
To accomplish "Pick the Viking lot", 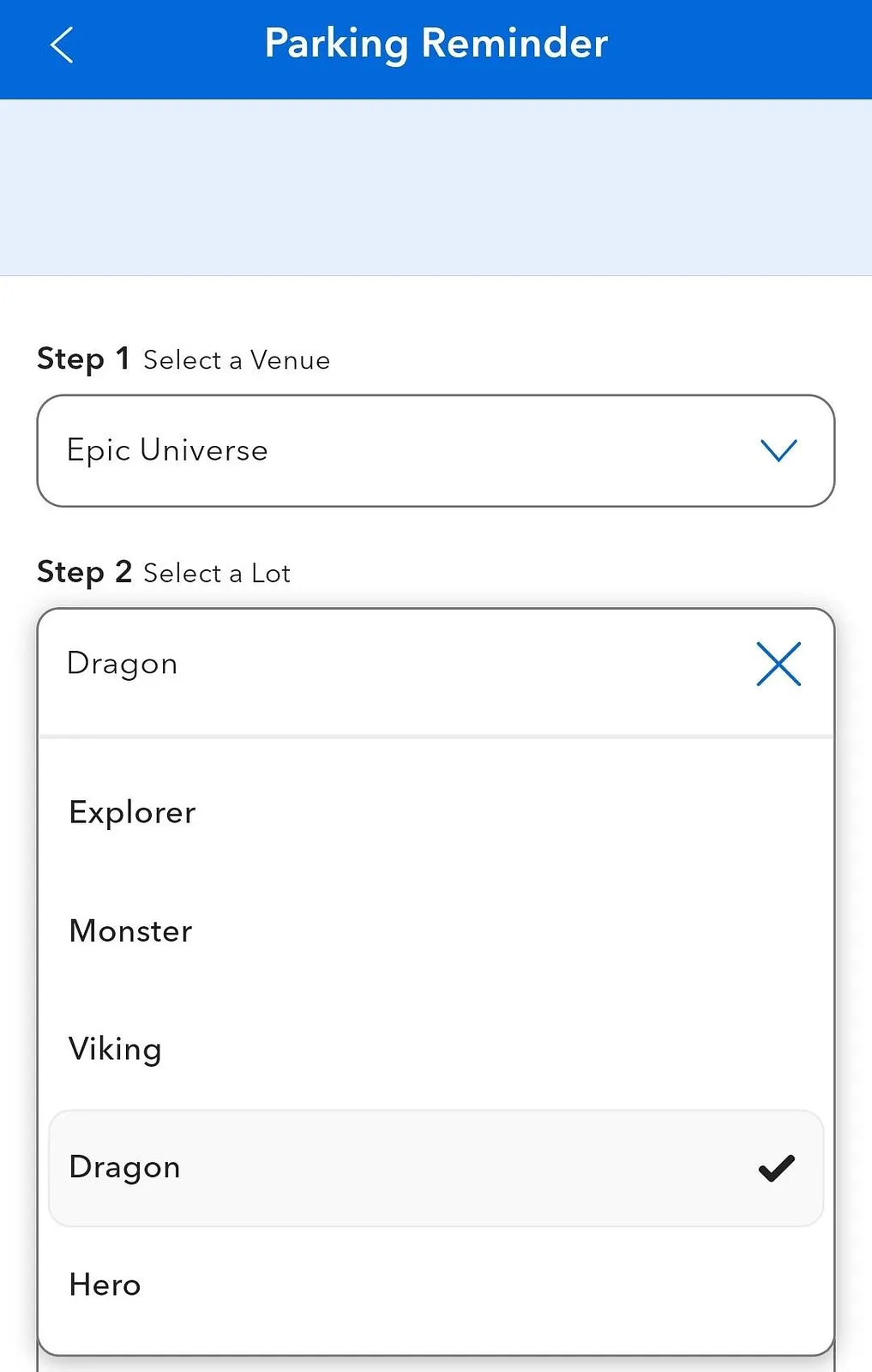I will pyautogui.click(x=436, y=1049).
